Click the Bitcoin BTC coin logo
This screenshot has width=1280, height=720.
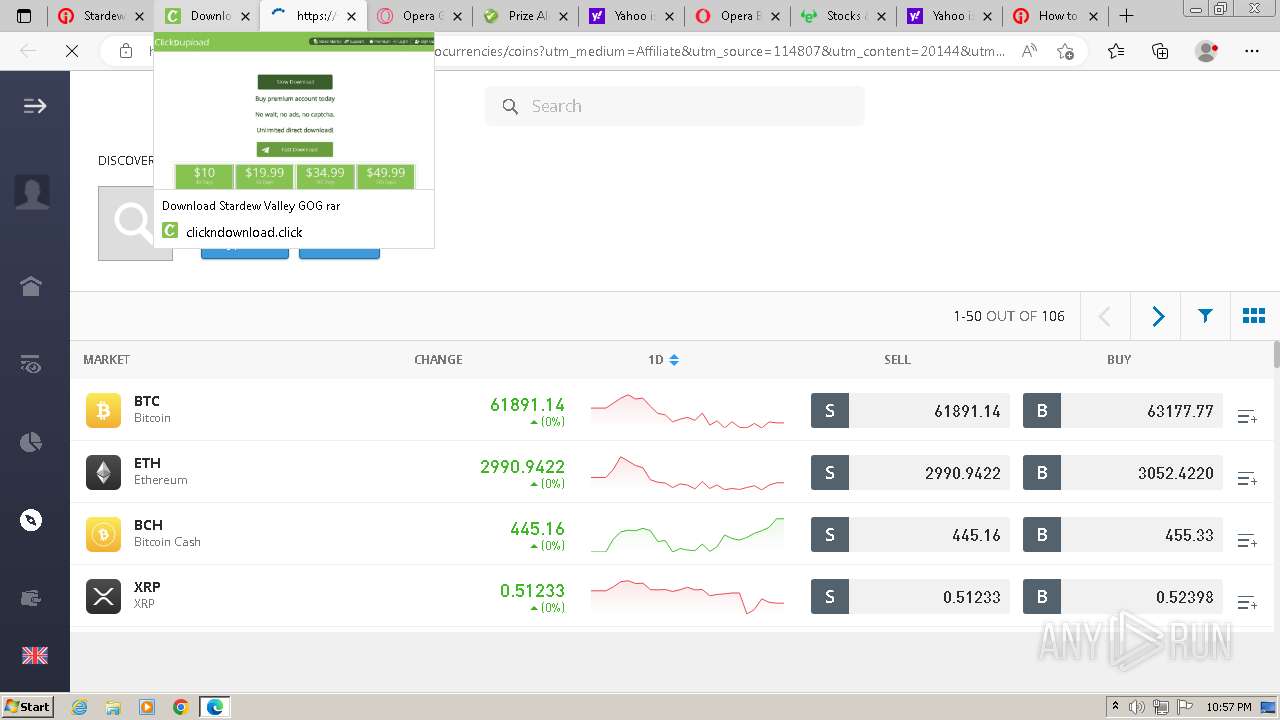103,410
